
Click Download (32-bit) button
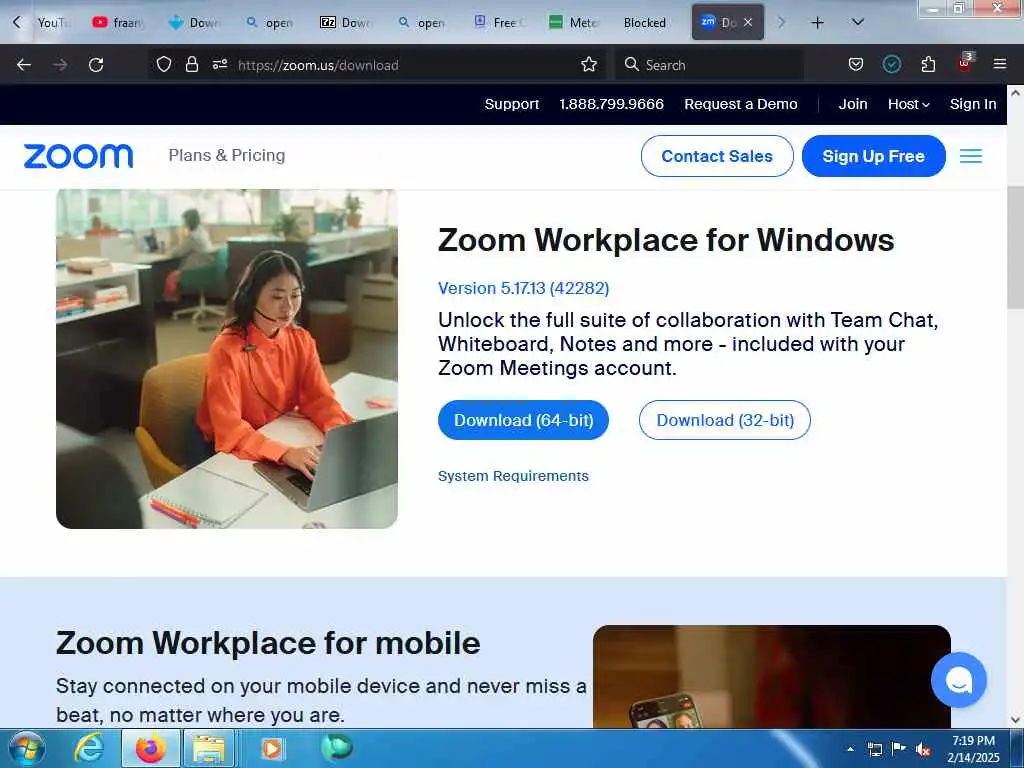click(724, 420)
